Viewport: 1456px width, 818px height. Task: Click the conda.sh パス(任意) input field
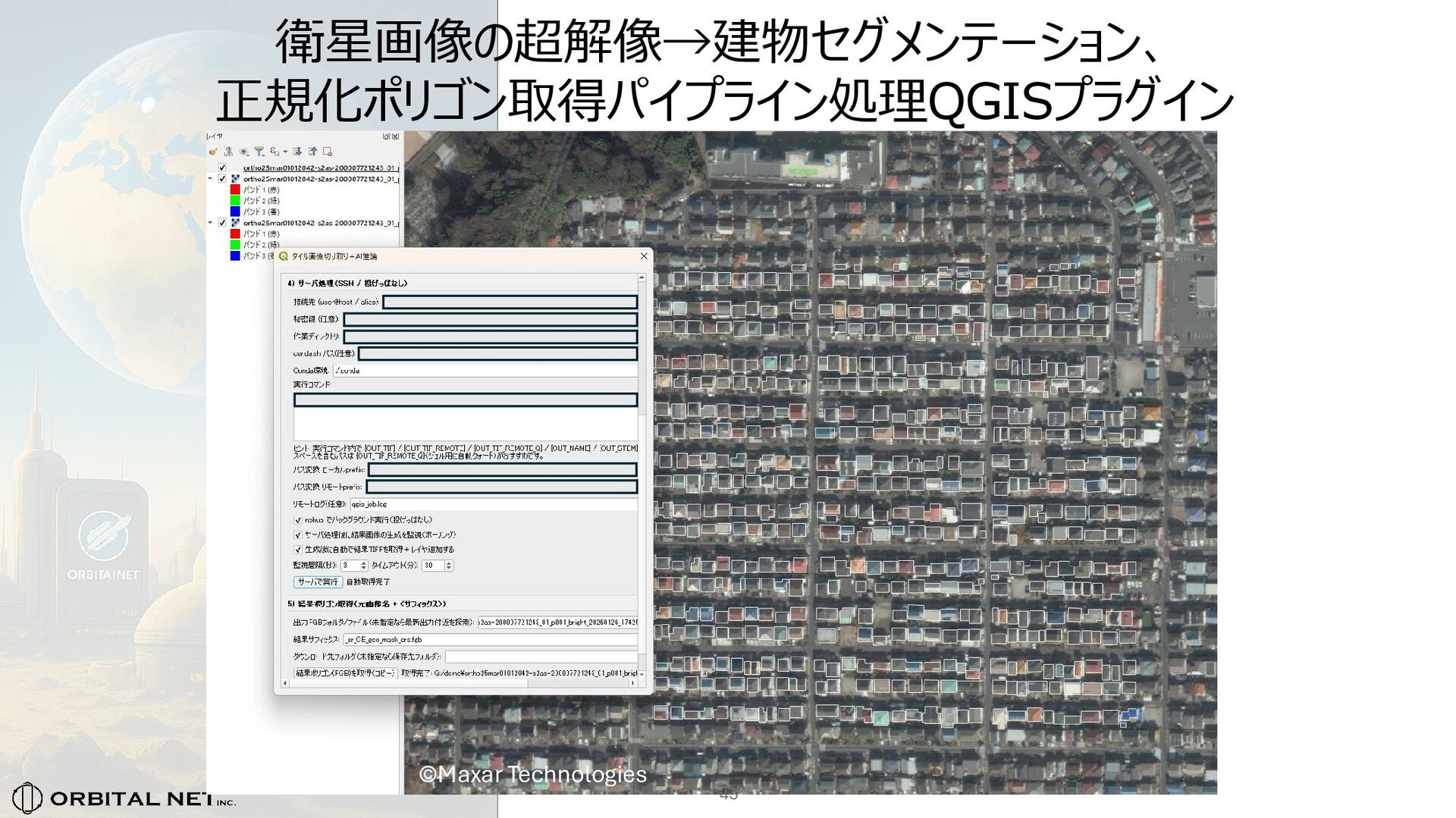click(x=497, y=353)
